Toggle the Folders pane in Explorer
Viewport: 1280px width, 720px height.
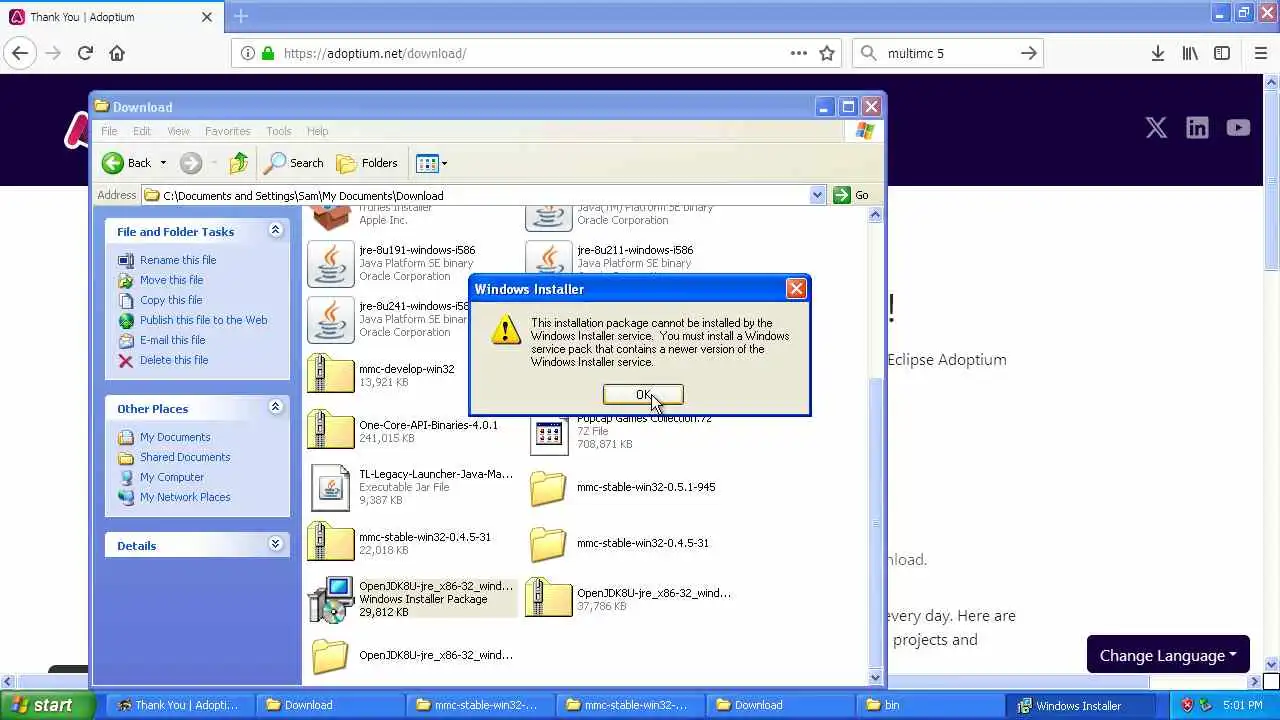pos(367,163)
